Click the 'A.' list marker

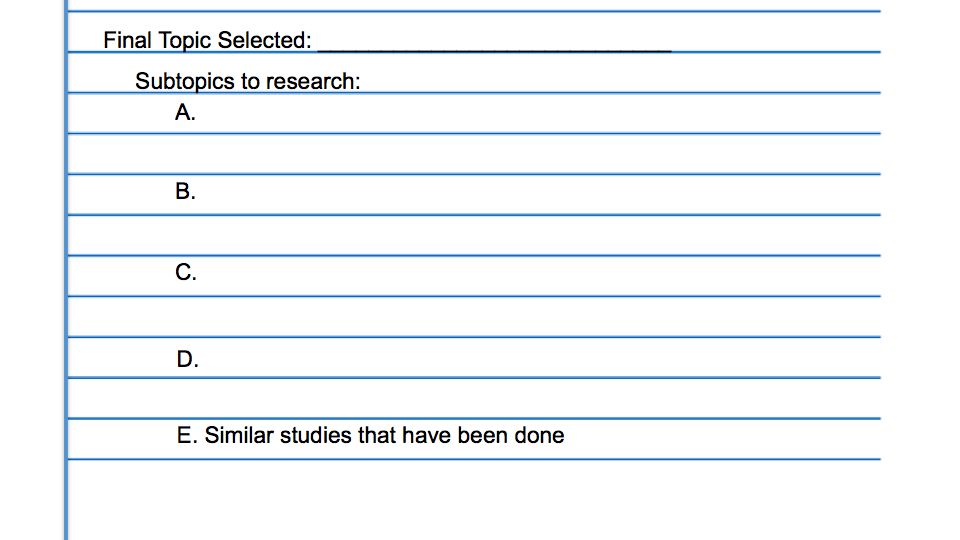click(185, 113)
